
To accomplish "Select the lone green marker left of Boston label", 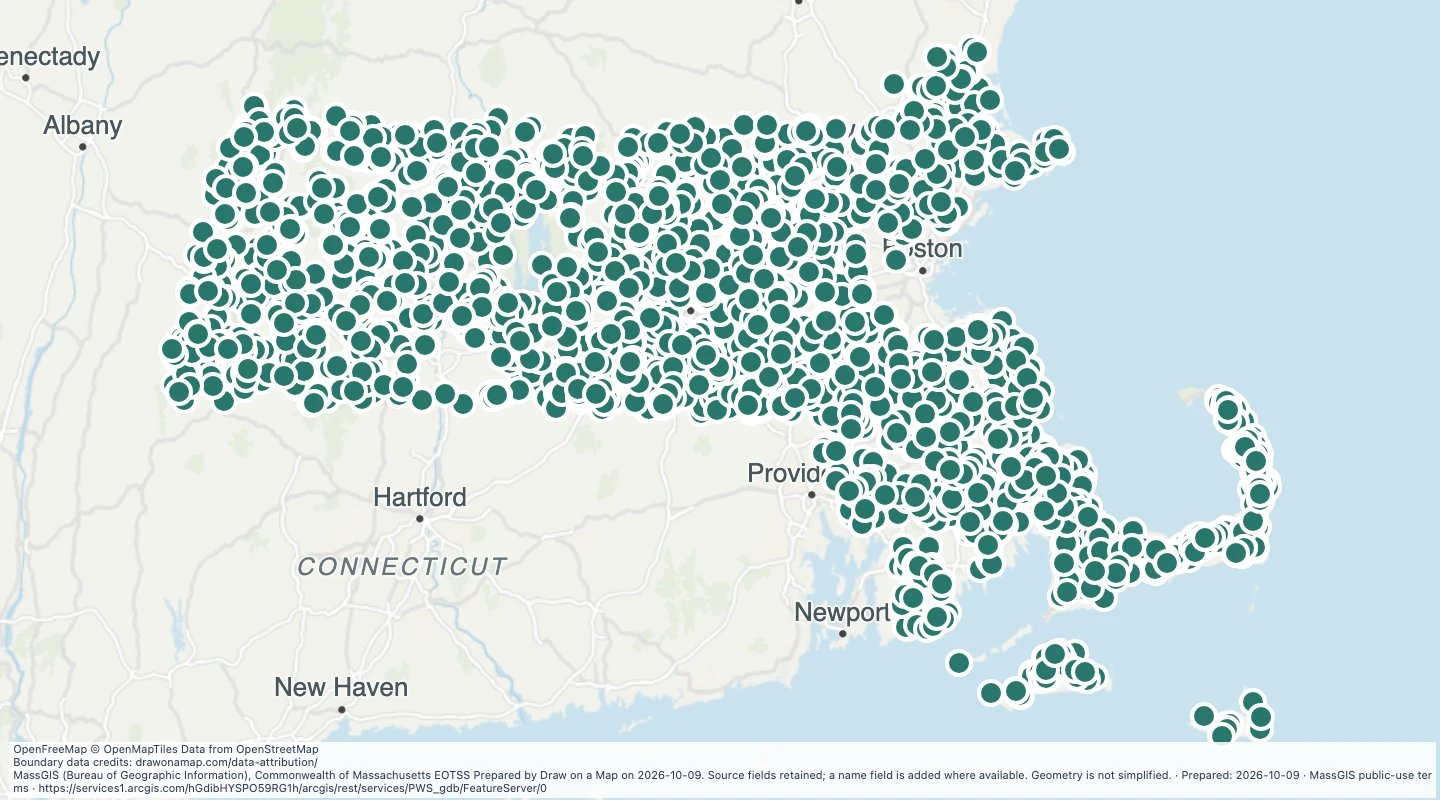I will coord(896,260).
